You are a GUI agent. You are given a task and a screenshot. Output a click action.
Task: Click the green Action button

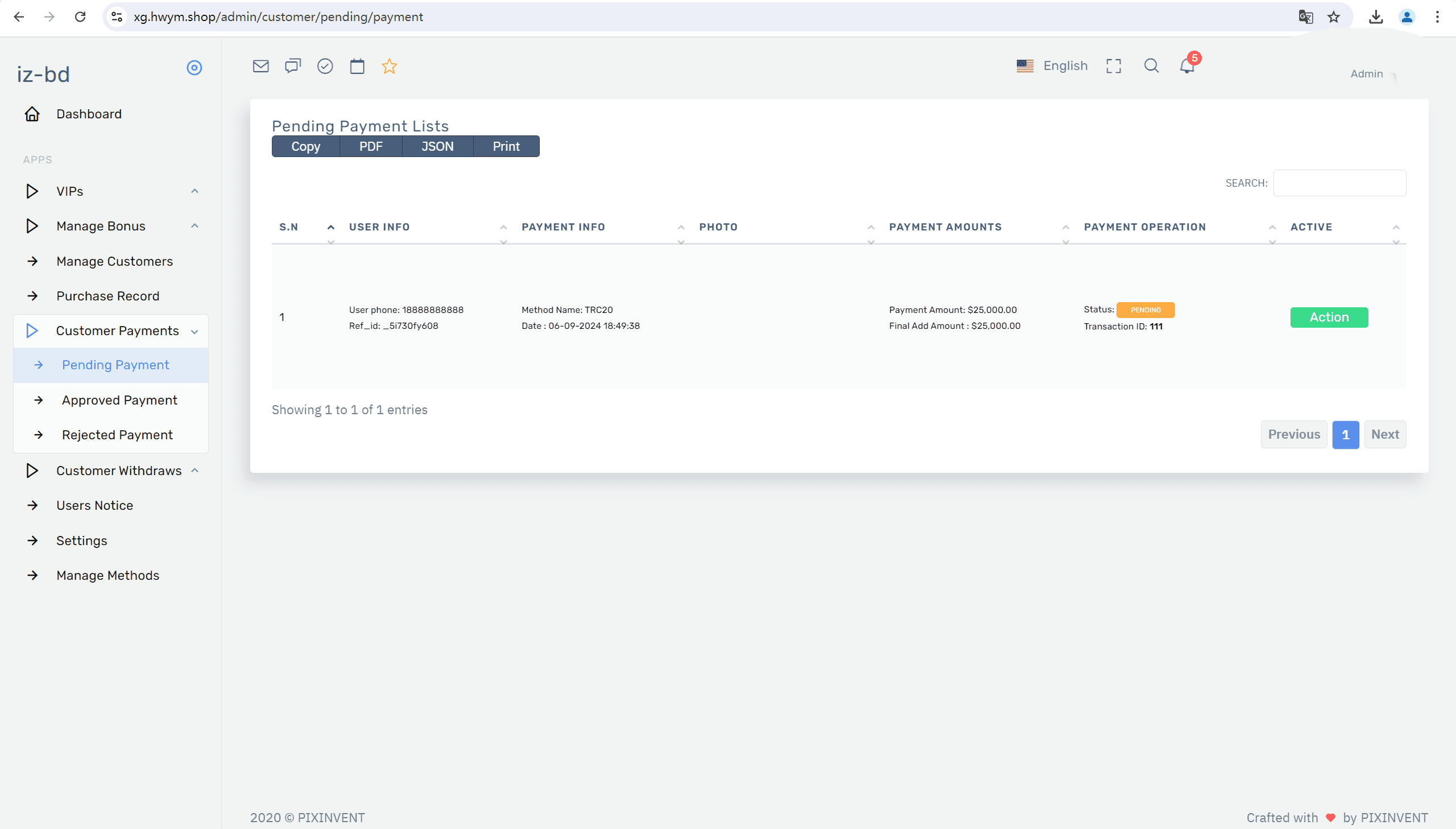tap(1329, 317)
